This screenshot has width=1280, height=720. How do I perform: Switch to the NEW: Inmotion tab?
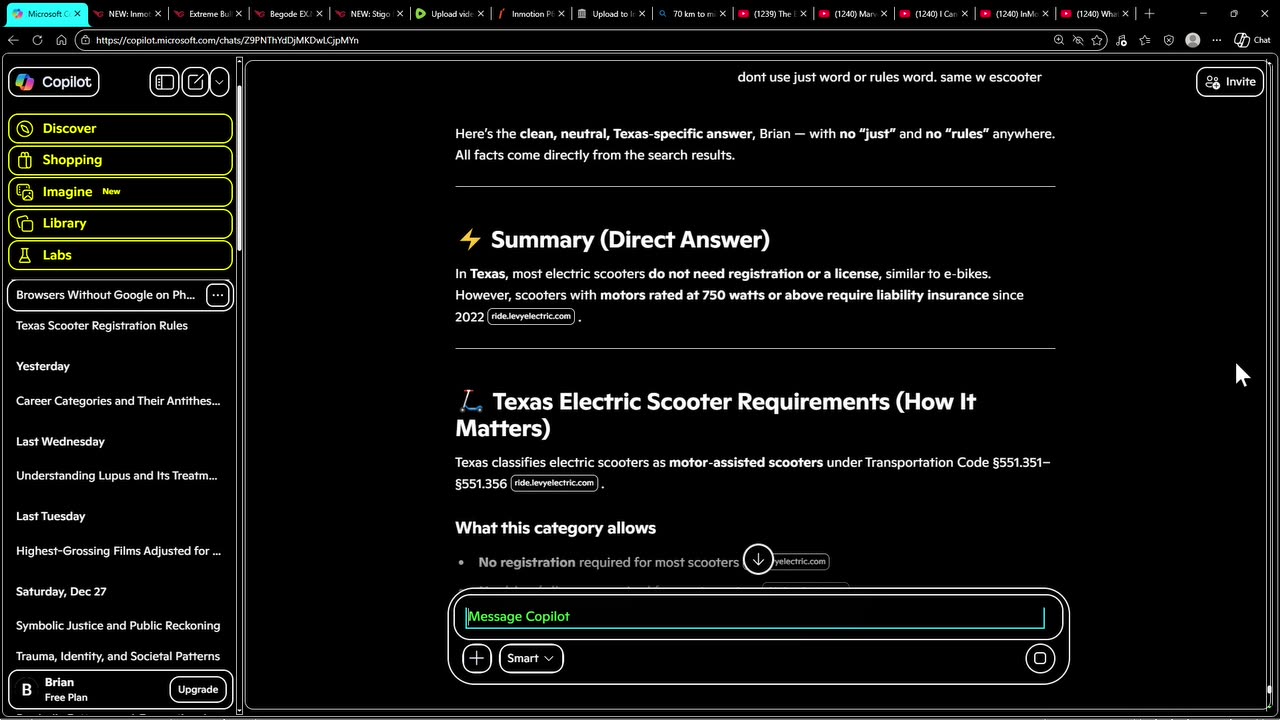point(128,14)
